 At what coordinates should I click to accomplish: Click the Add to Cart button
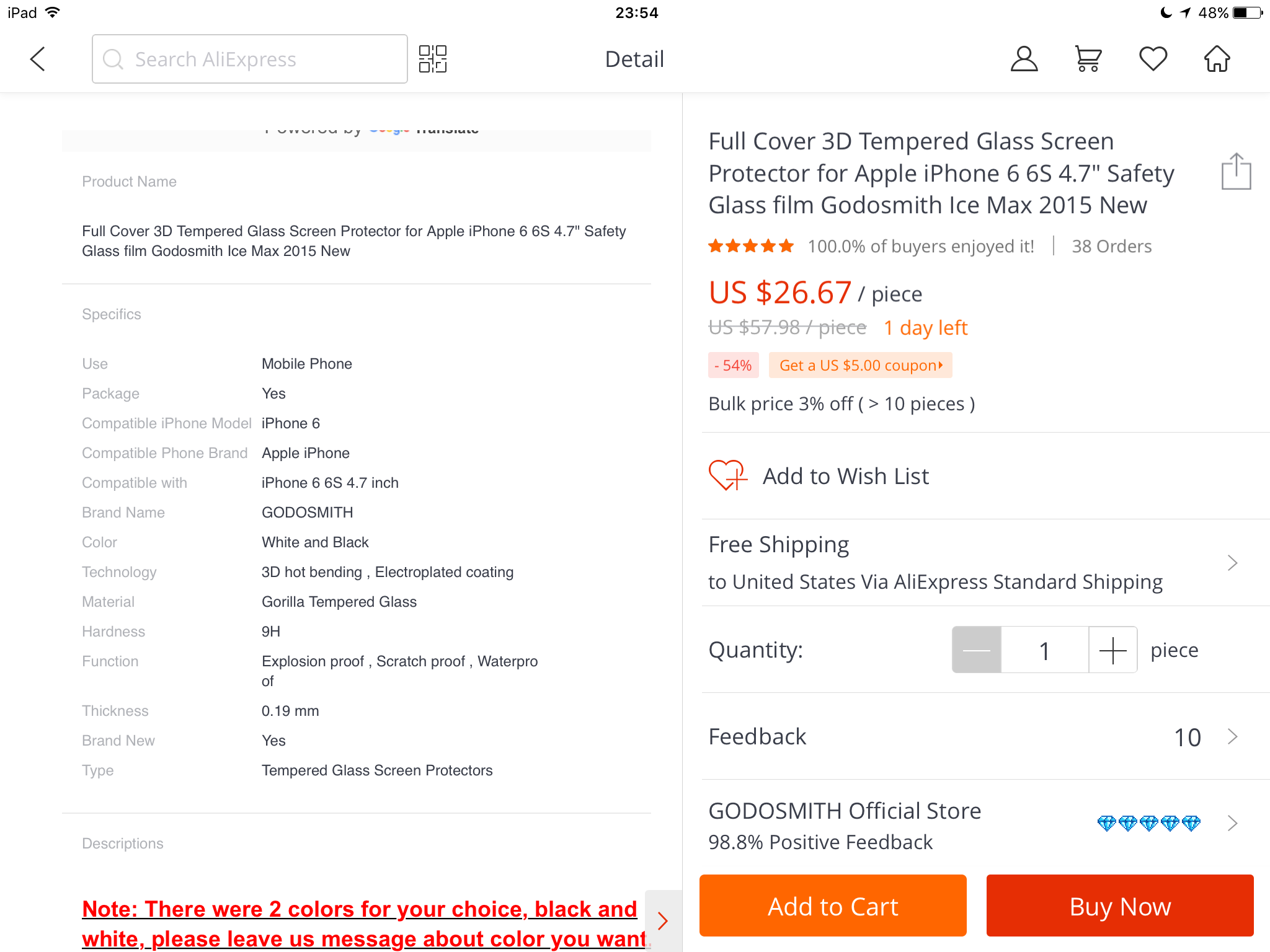click(x=833, y=906)
